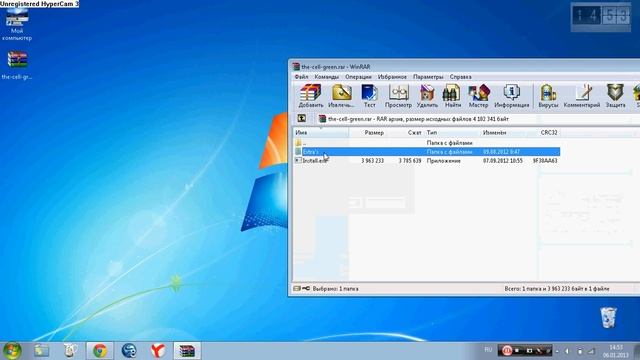640x360 pixels.
Task: Sort by the Тип column header
Action: pos(452,133)
